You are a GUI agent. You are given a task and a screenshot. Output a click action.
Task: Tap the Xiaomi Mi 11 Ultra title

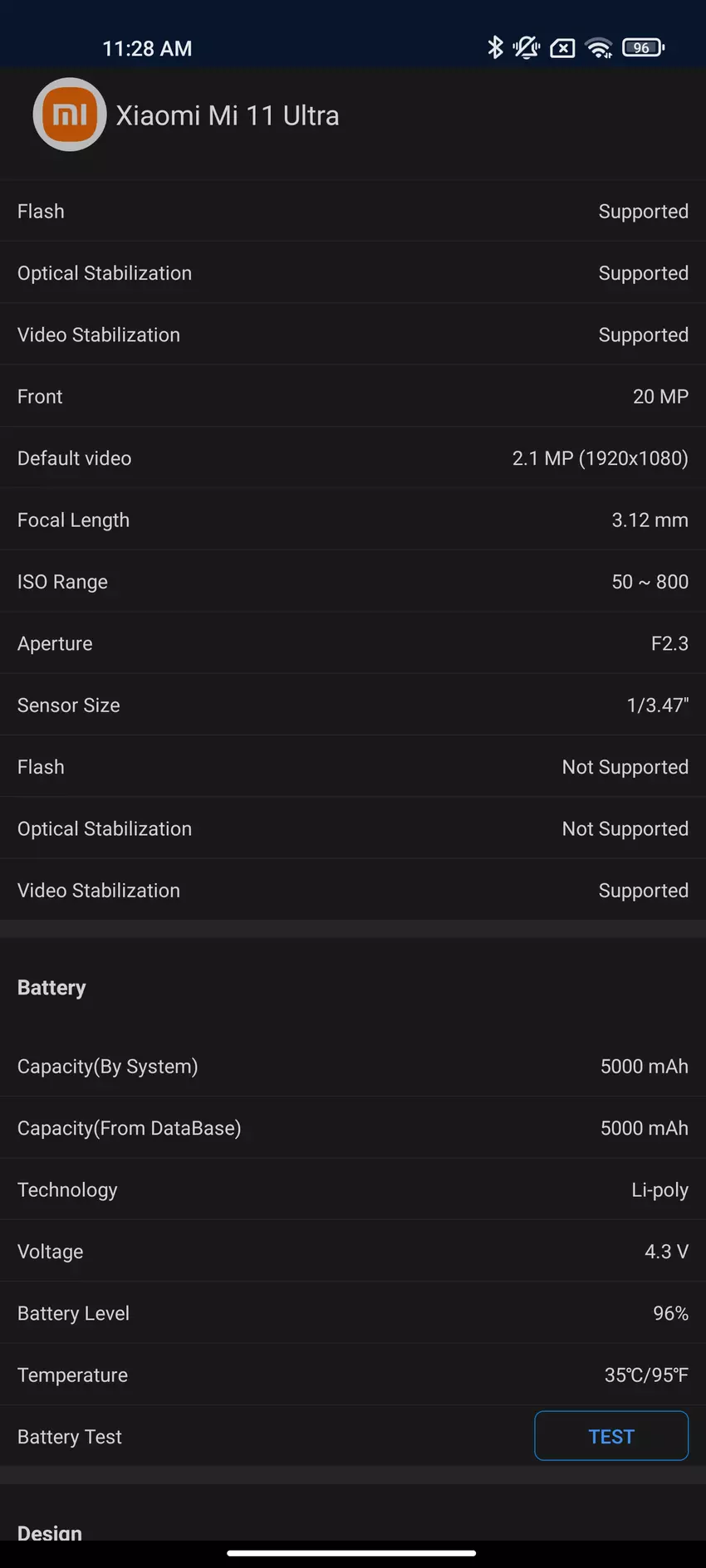tap(228, 115)
